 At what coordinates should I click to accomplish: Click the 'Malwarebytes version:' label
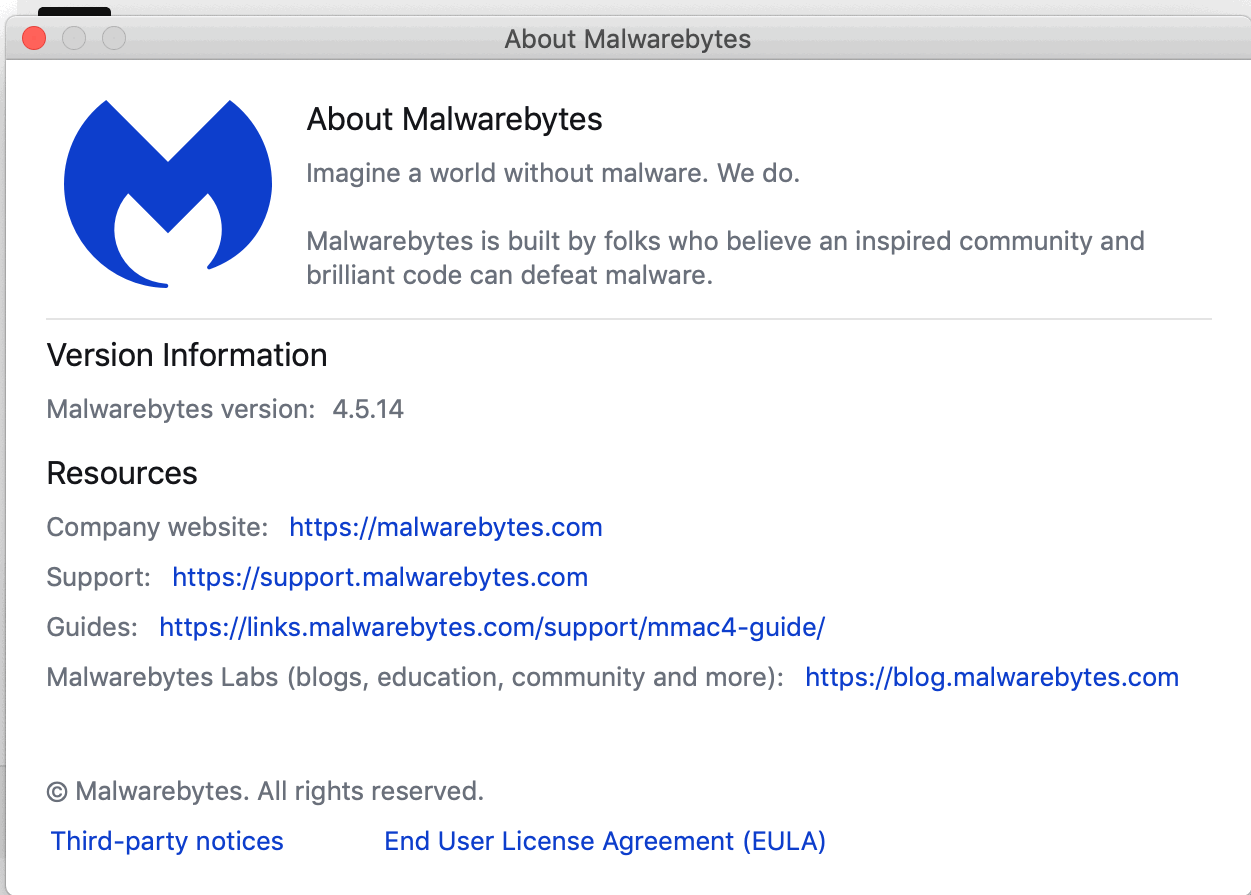(x=181, y=409)
